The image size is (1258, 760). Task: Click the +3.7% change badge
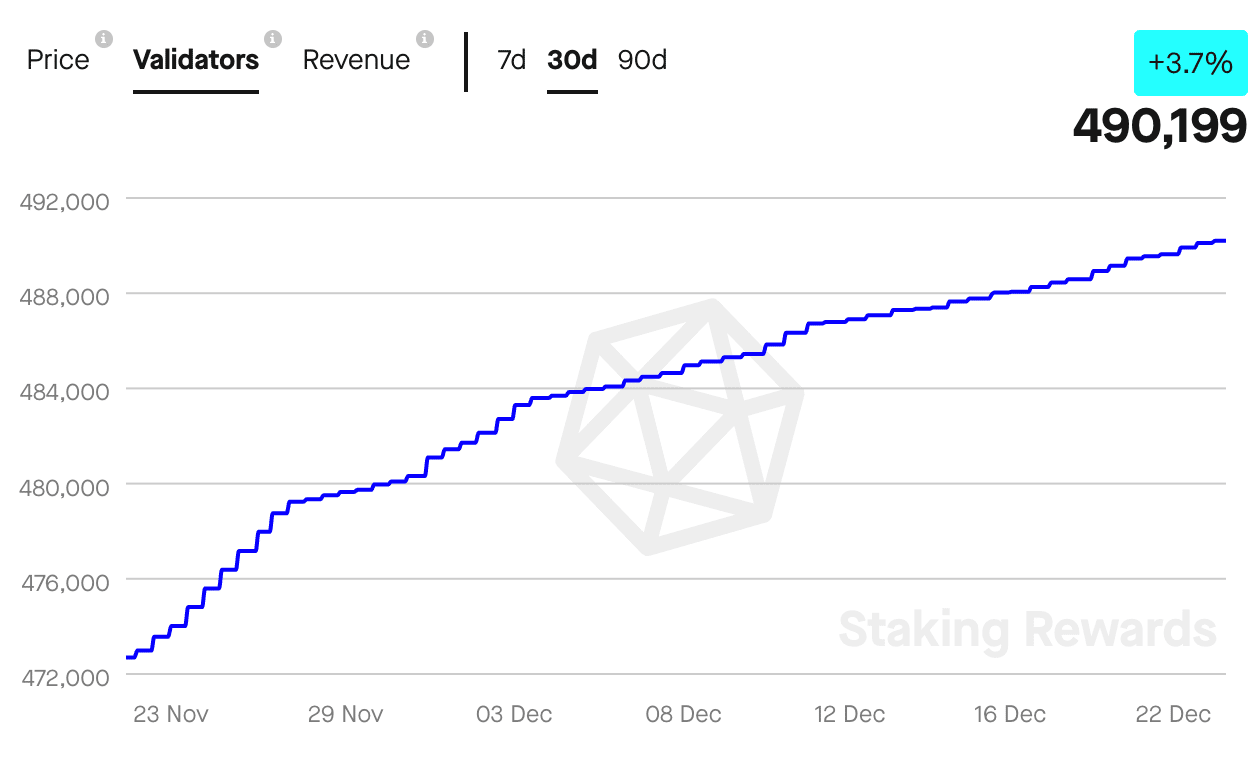point(1190,63)
